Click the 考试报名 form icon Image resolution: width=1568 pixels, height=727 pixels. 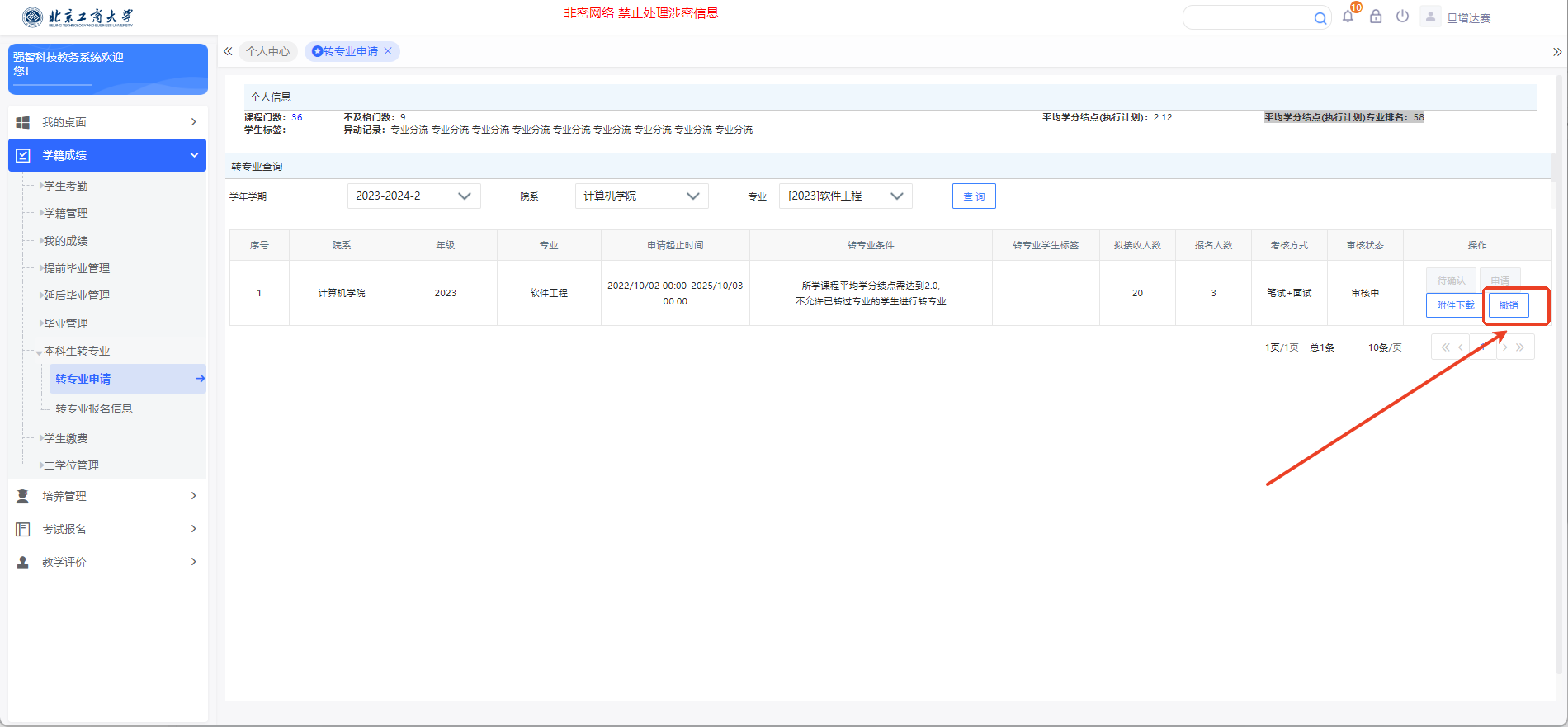[x=23, y=529]
